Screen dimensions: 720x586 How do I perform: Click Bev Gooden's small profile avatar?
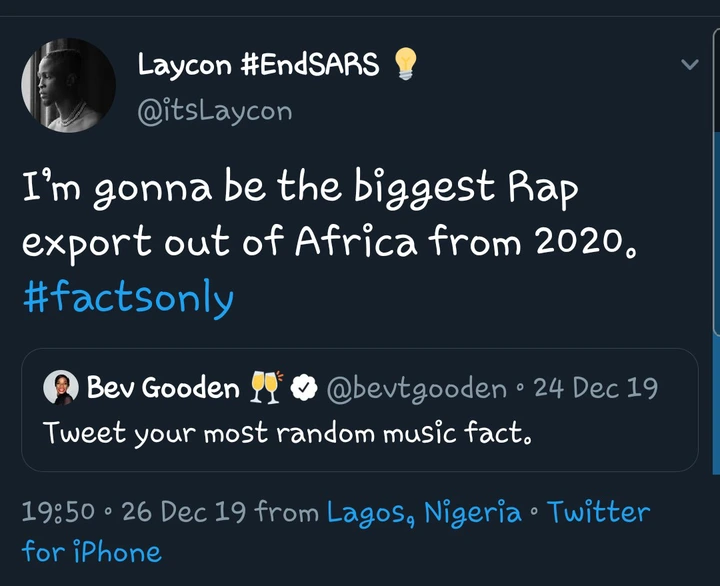click(61, 389)
